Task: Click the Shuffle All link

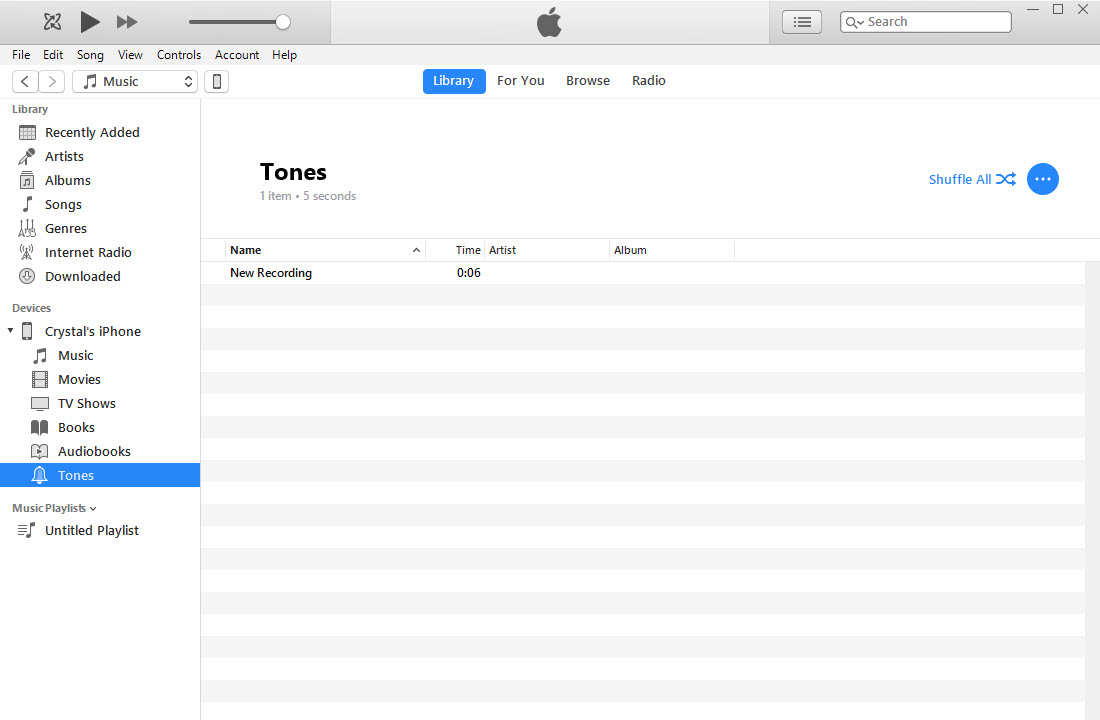Action: click(972, 180)
